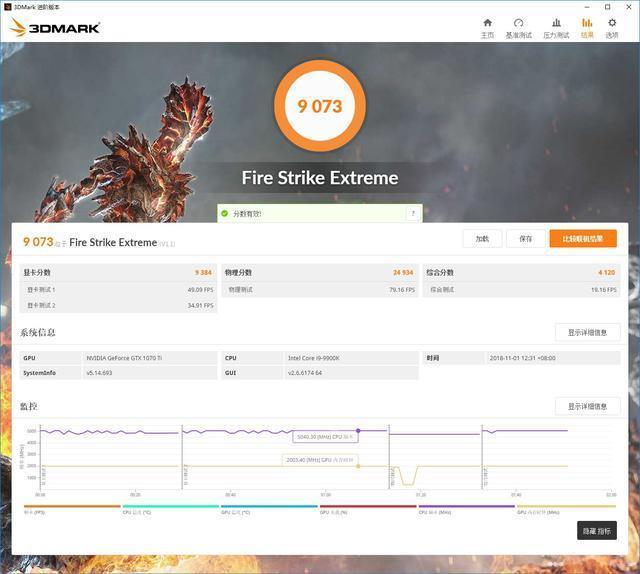Show details for the 系统信息 section
The width and height of the screenshot is (640, 574).
(587, 332)
